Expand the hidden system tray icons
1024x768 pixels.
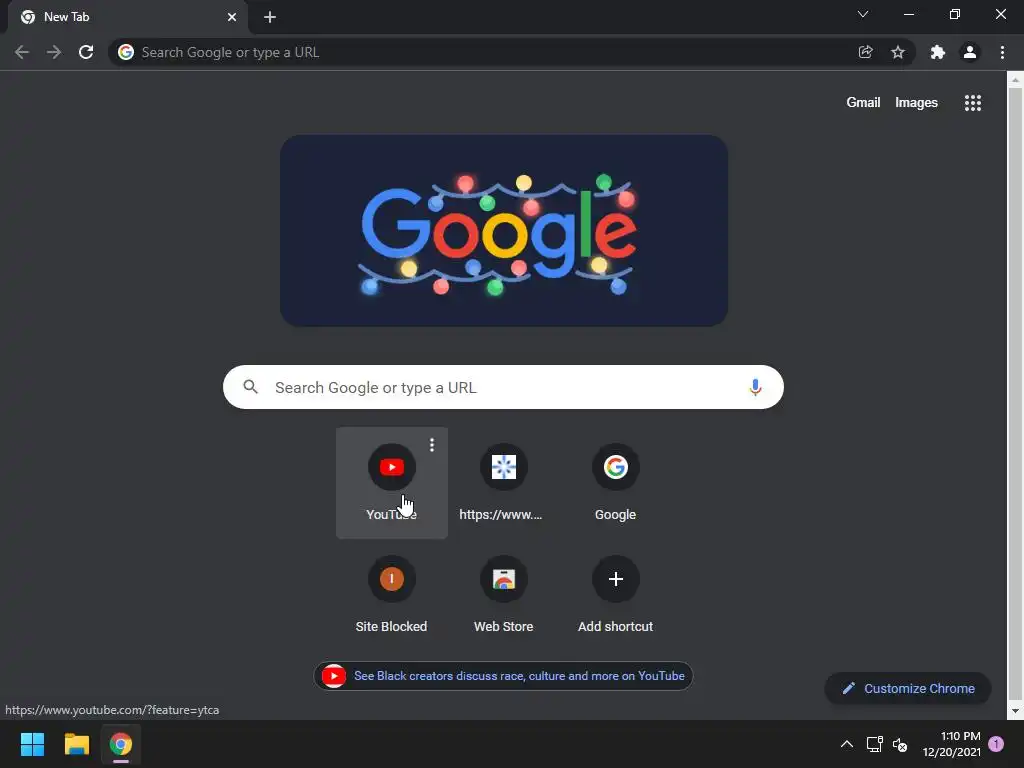click(x=846, y=744)
